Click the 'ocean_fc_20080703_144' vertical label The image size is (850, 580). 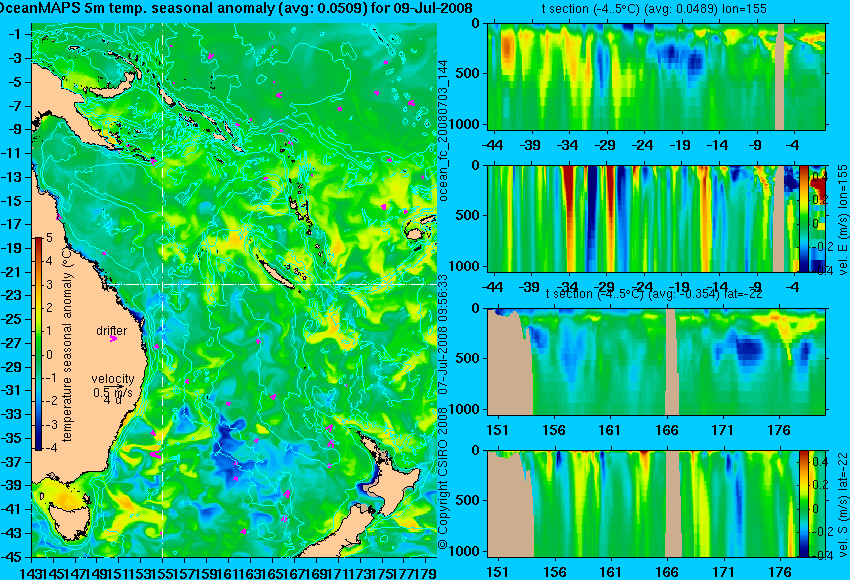(443, 130)
